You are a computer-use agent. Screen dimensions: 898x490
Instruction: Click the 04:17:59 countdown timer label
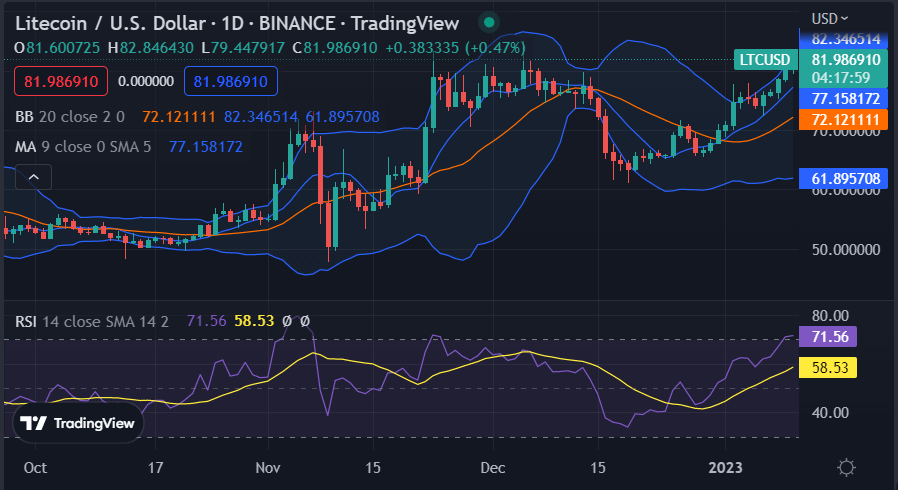tap(841, 78)
